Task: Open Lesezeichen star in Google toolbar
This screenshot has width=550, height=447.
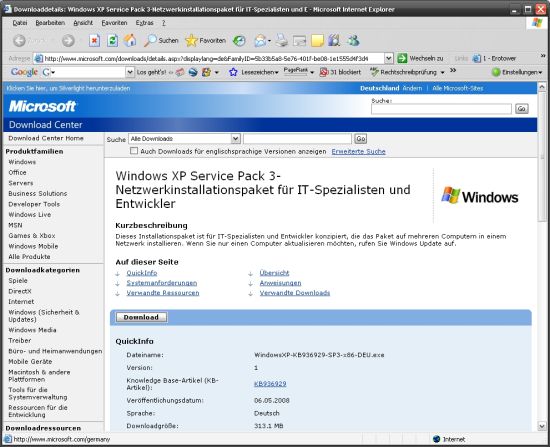Action: tap(253, 72)
